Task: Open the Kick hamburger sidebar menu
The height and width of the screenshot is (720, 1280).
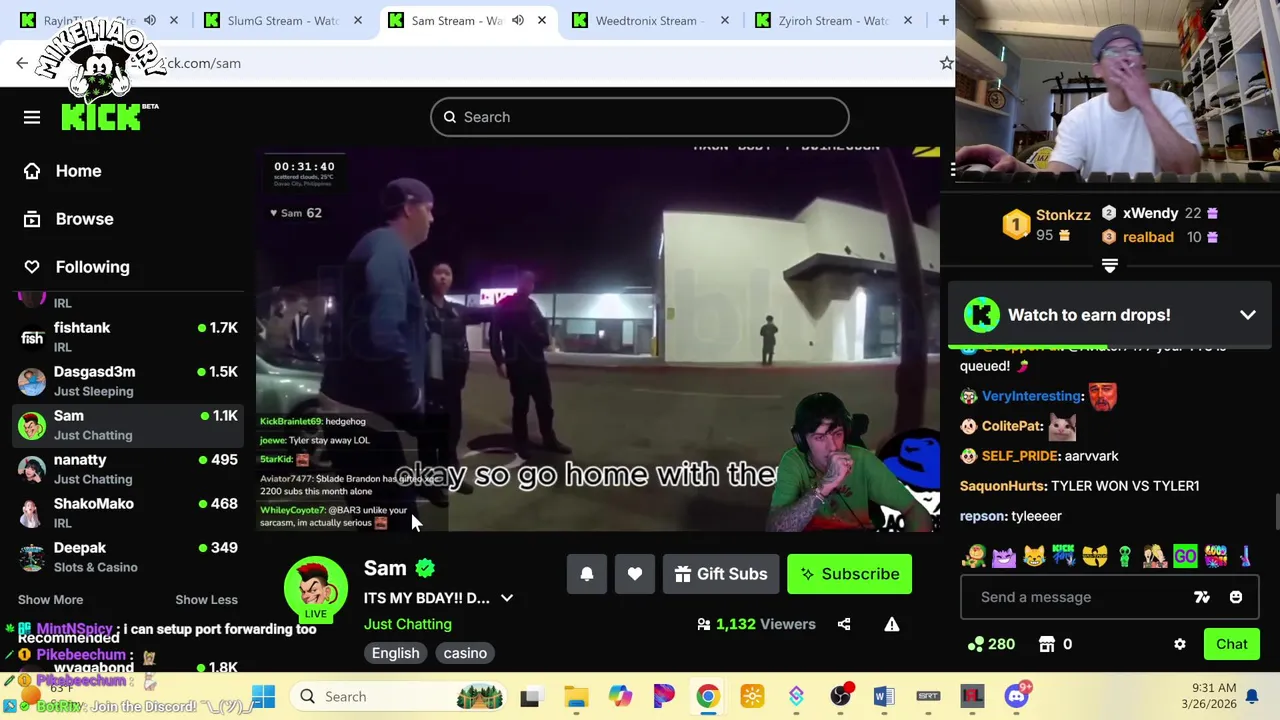Action: click(32, 117)
